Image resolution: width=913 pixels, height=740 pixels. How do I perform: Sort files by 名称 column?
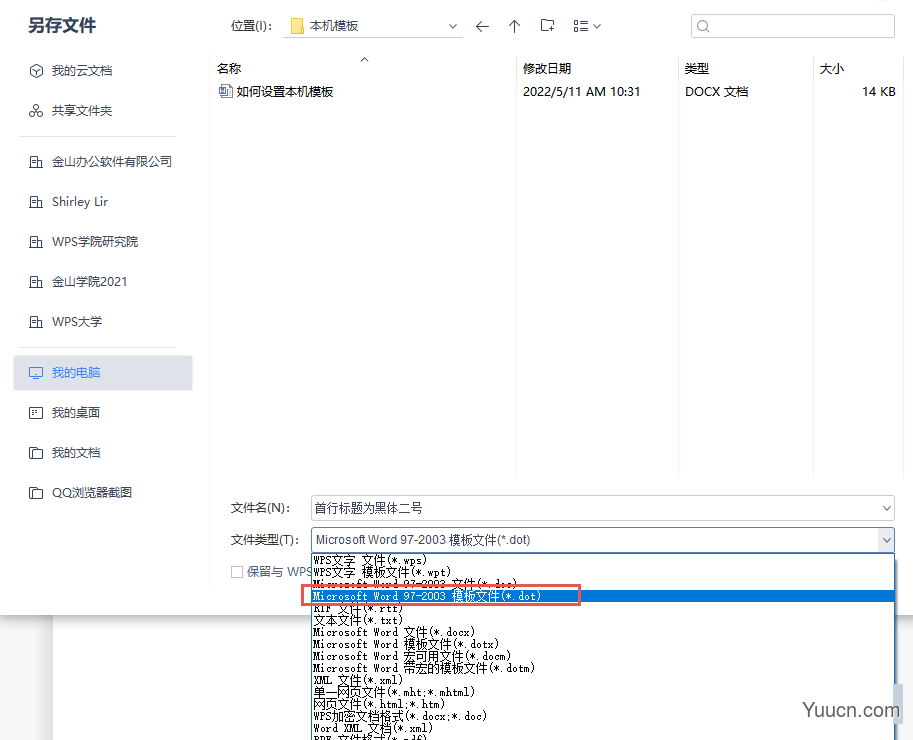229,69
